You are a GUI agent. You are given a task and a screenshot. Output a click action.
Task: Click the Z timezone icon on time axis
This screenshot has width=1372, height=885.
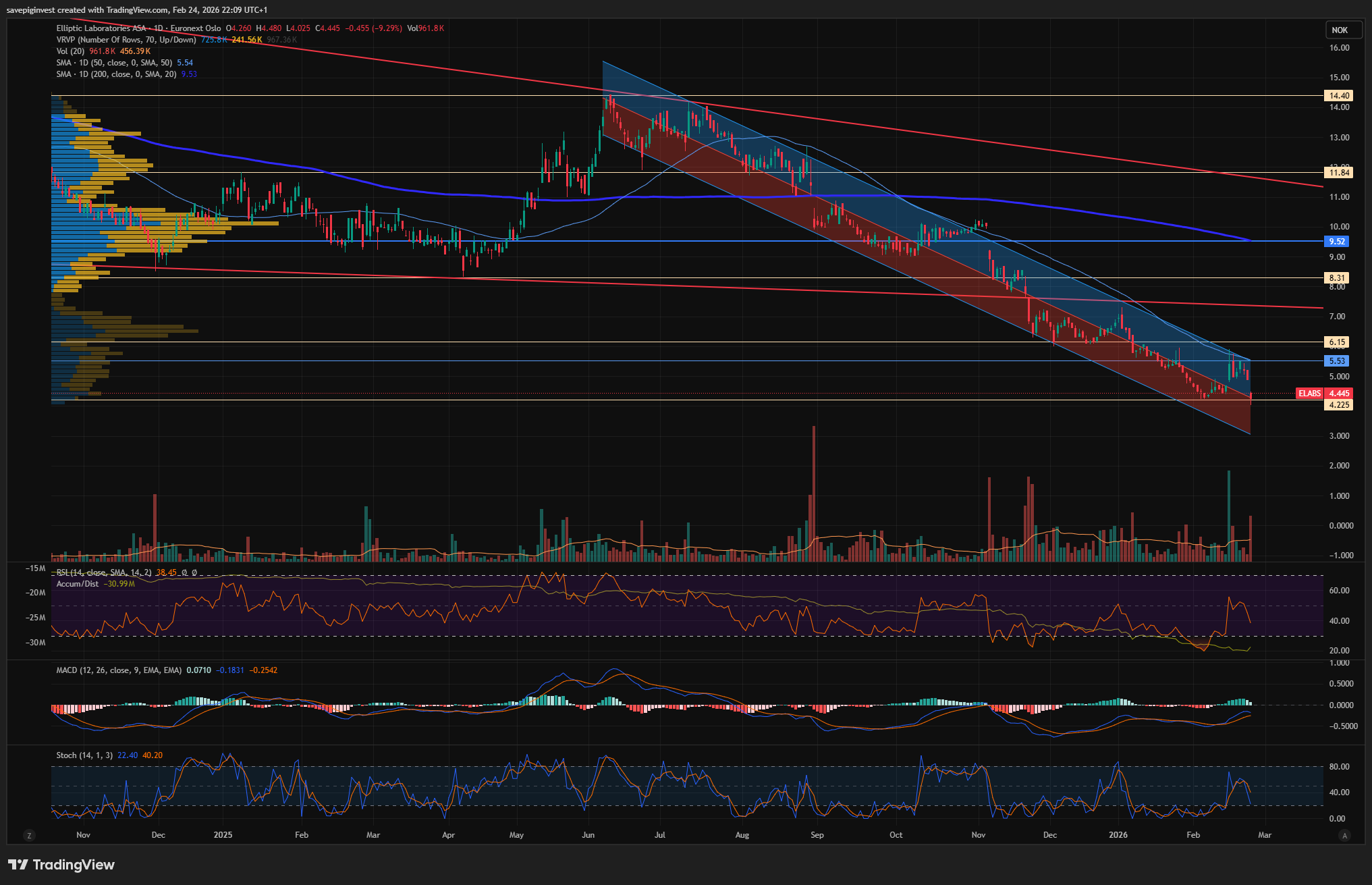click(x=29, y=836)
